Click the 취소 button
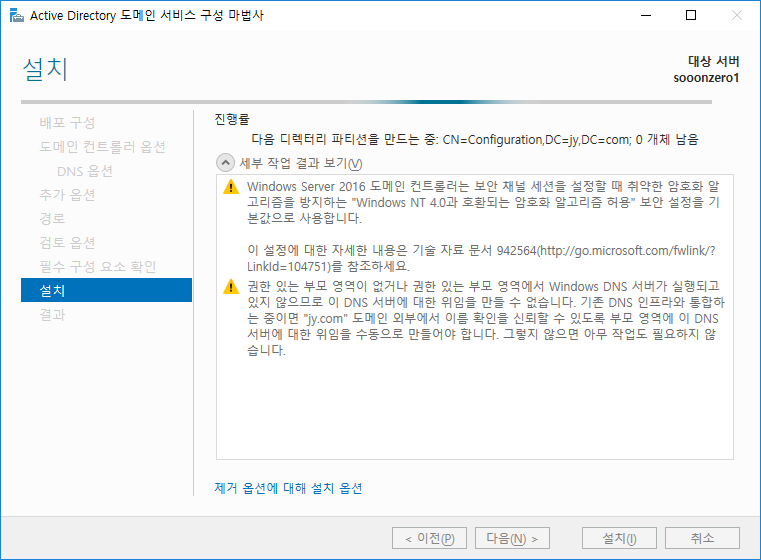This screenshot has height=560, width=761. click(x=702, y=538)
